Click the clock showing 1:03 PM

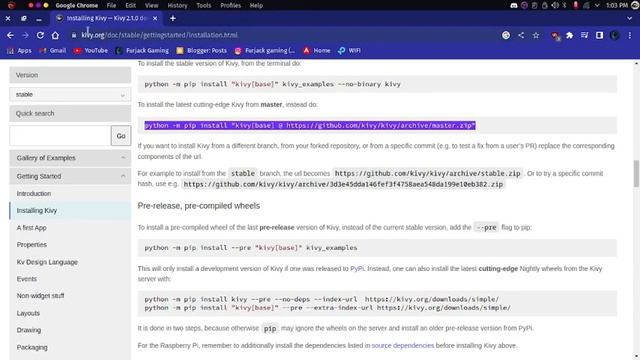pyautogui.click(x=617, y=5)
